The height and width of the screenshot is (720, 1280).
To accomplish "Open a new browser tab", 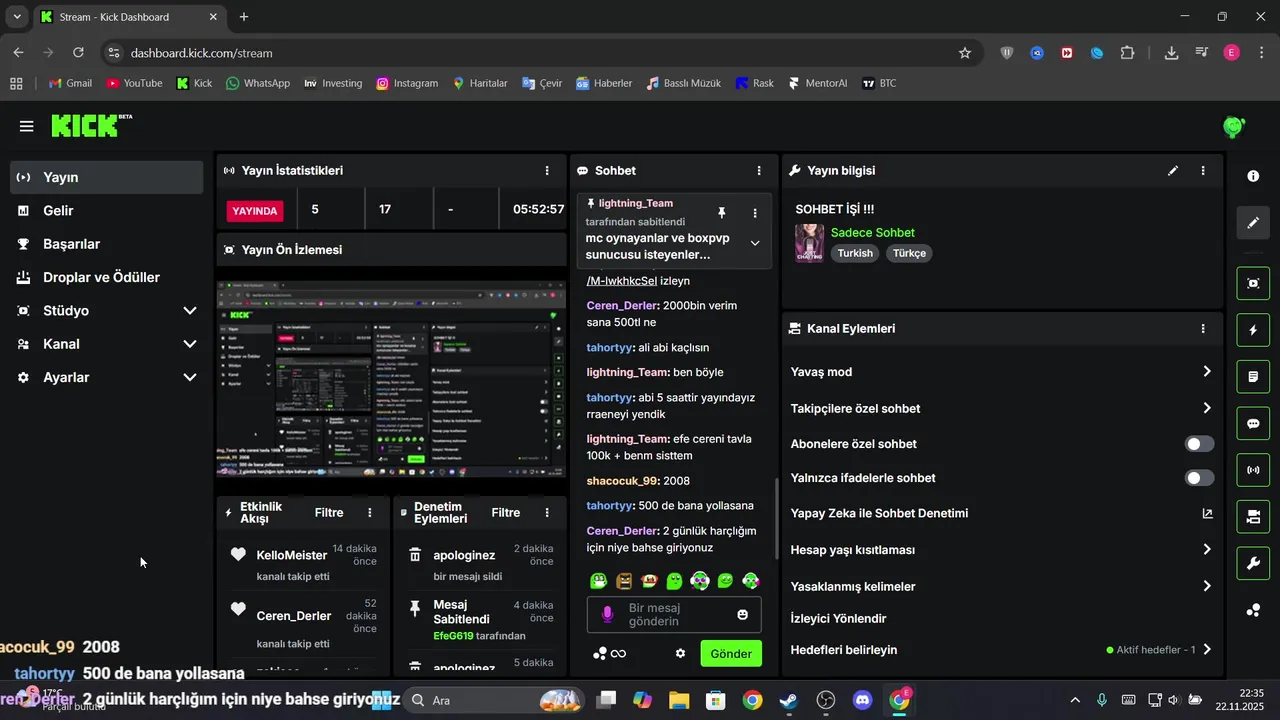I will tap(244, 17).
